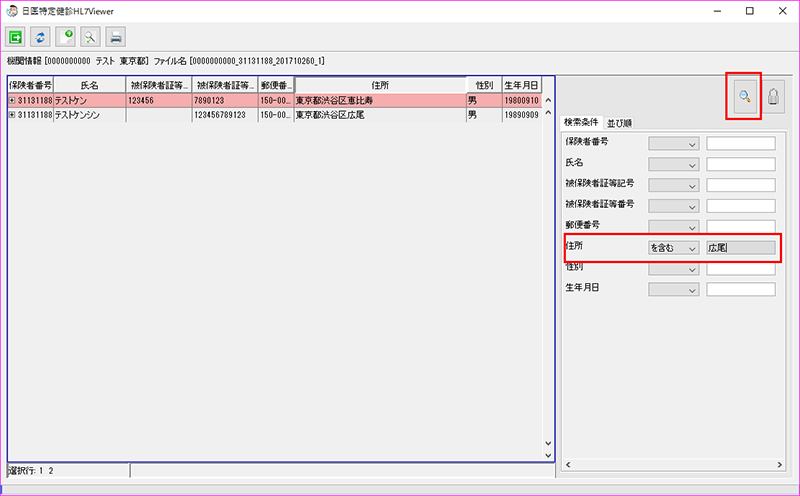Click the eraser clear button beside search
Screen dimensions: 800x496
[774, 96]
